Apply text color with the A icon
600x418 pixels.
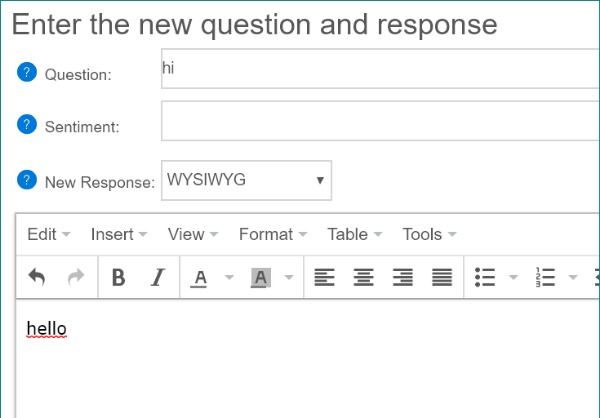pyautogui.click(x=199, y=277)
